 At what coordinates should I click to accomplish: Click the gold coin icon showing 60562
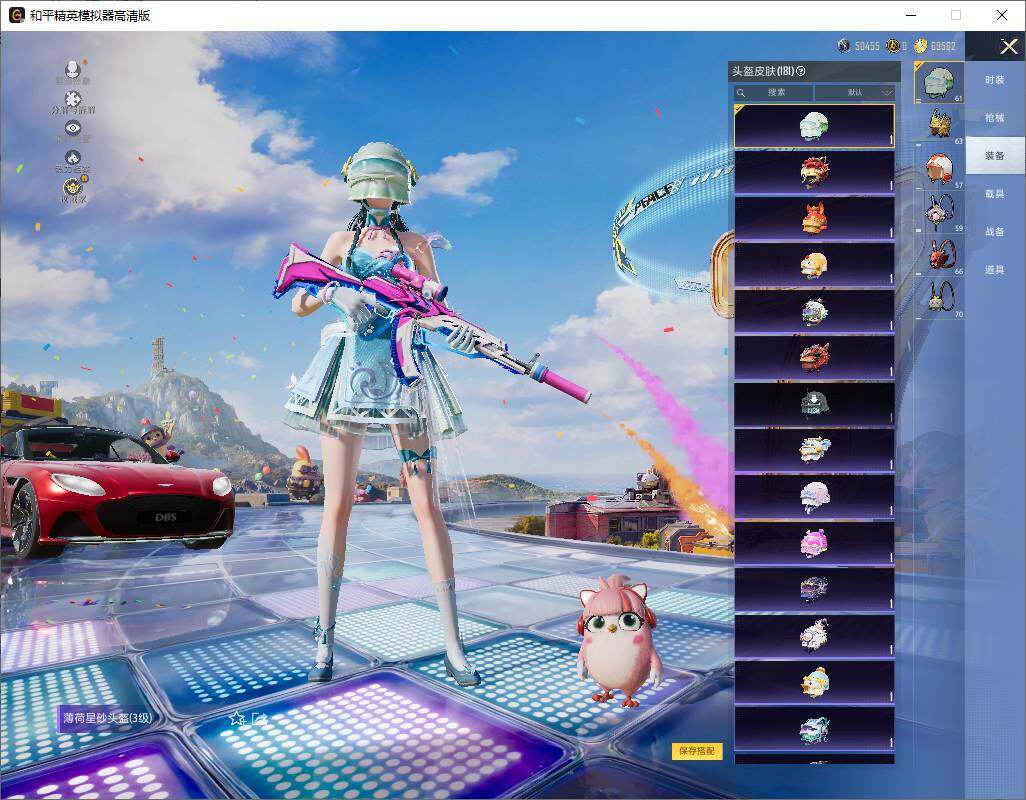pyautogui.click(x=921, y=46)
